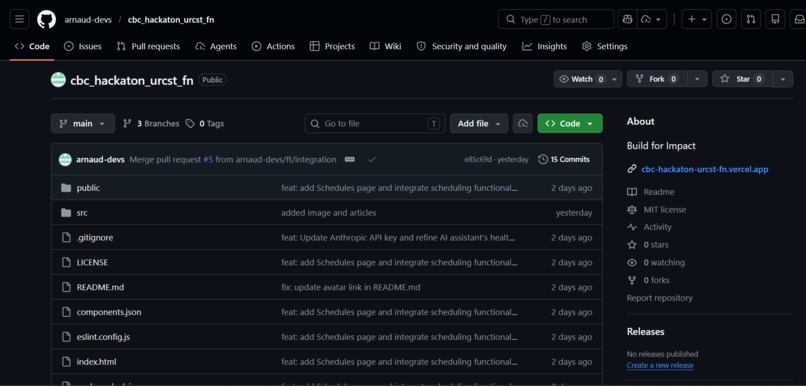806x386 pixels.
Task: Open arnaud-devs owner breadcrumb link
Action: tap(87, 20)
